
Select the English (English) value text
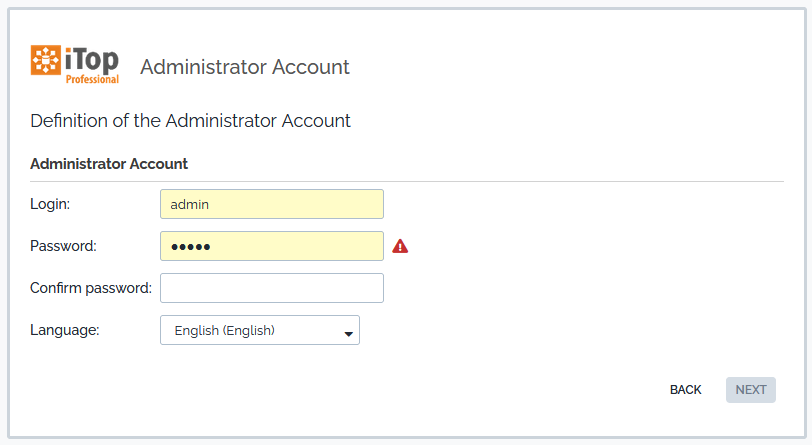pyautogui.click(x=224, y=331)
